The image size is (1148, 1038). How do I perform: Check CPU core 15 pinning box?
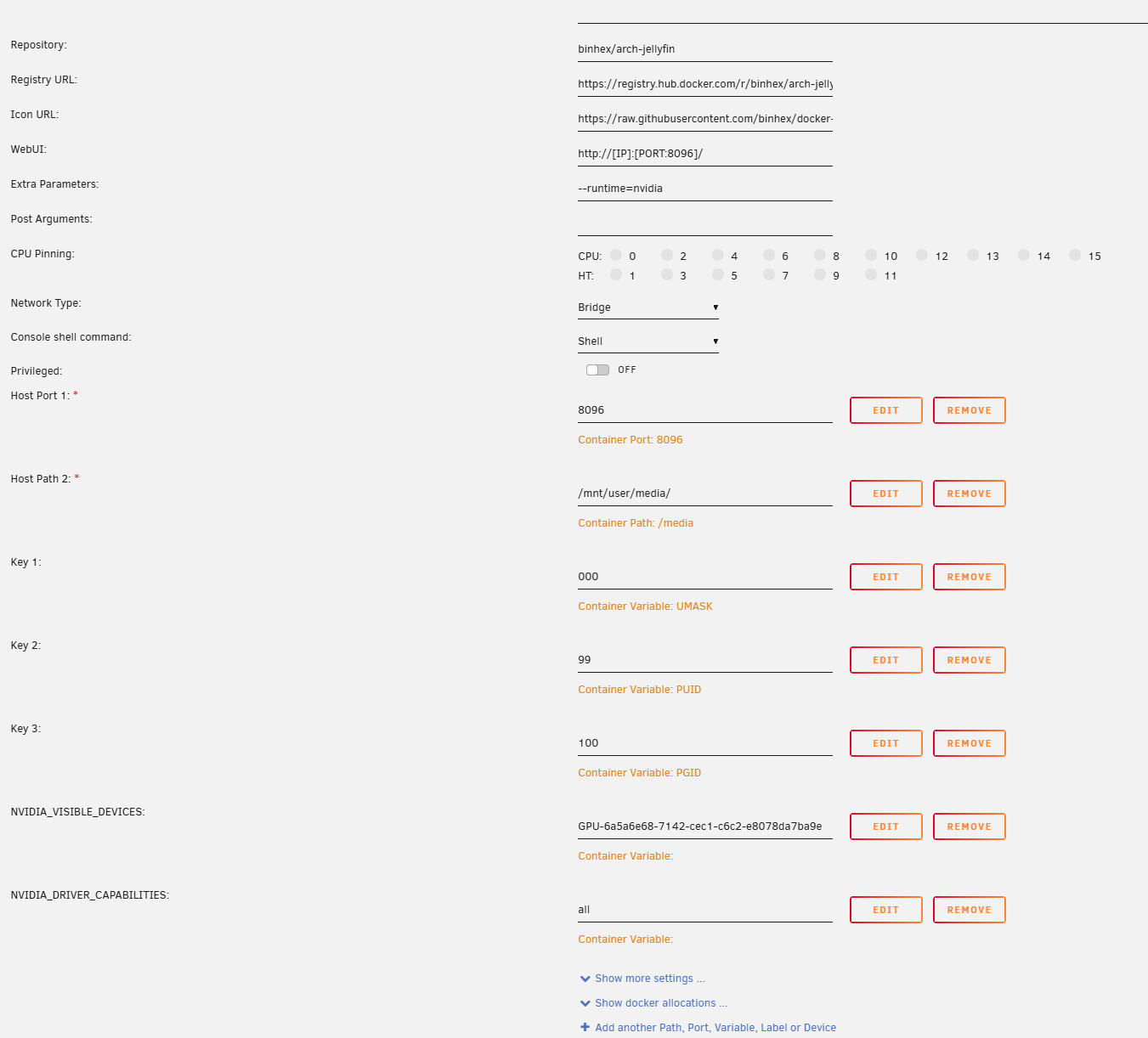pyautogui.click(x=1075, y=255)
